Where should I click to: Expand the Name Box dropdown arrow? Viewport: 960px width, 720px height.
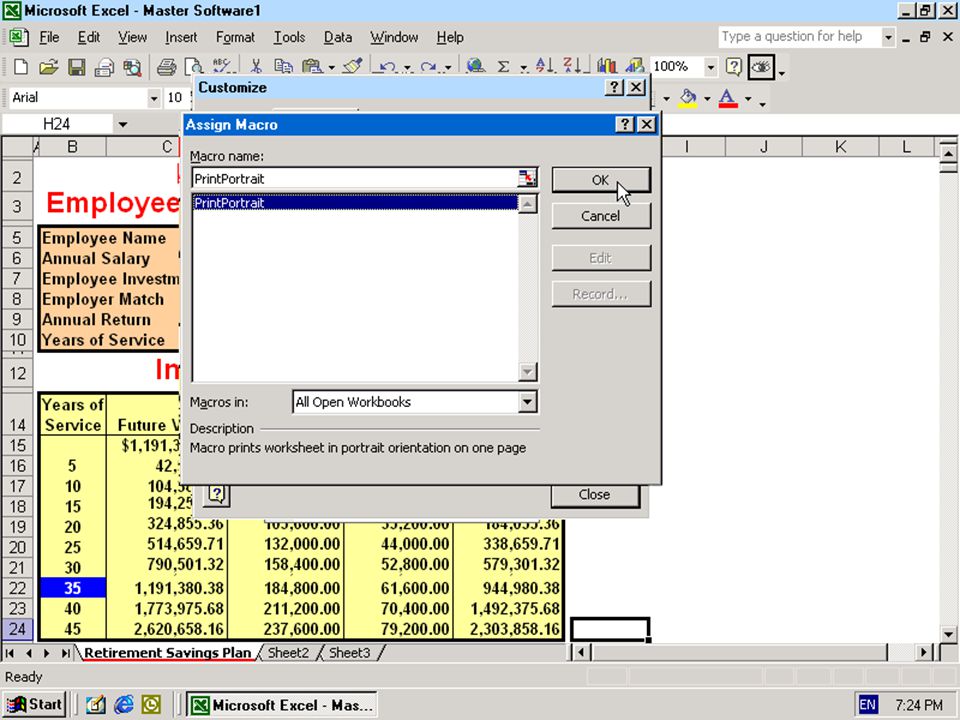coord(123,124)
